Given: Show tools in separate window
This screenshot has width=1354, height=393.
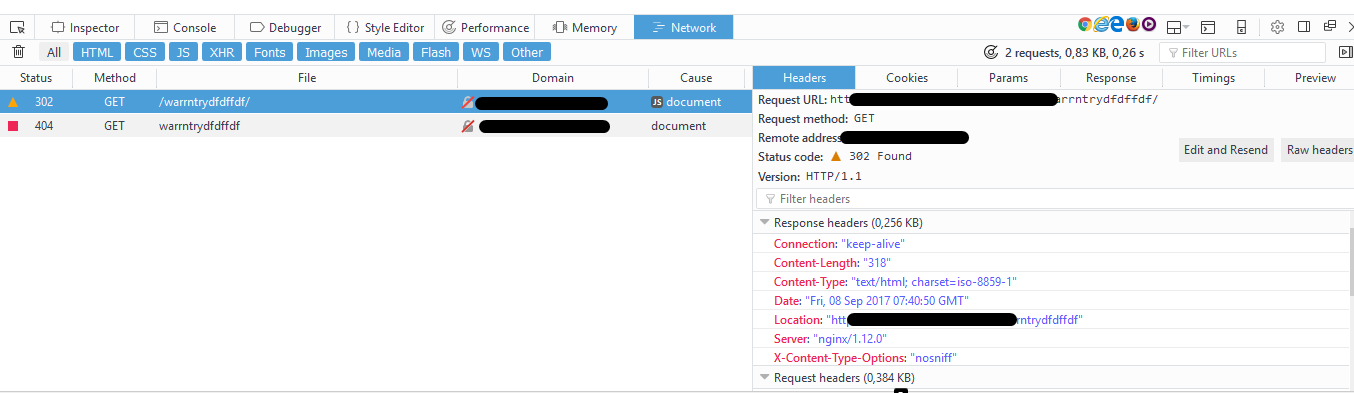Looking at the screenshot, I should click(1330, 27).
